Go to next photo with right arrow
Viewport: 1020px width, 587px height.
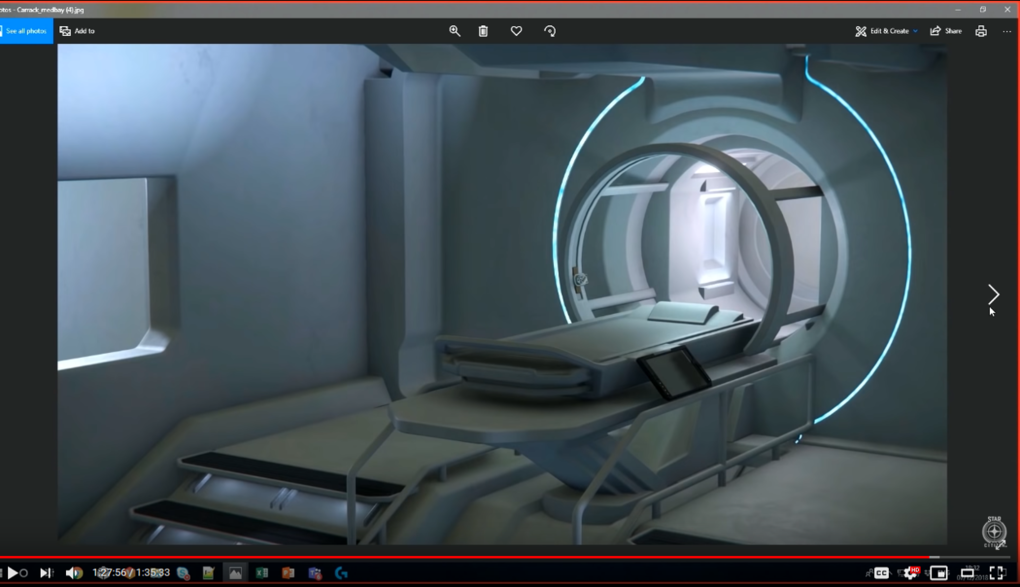993,294
